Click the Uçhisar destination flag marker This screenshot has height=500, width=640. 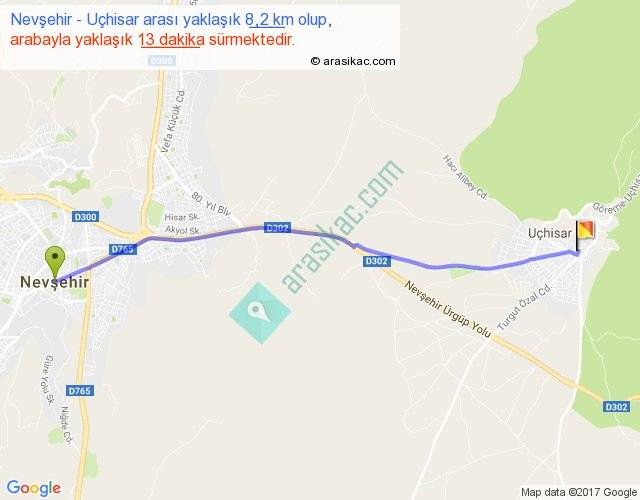(x=585, y=236)
